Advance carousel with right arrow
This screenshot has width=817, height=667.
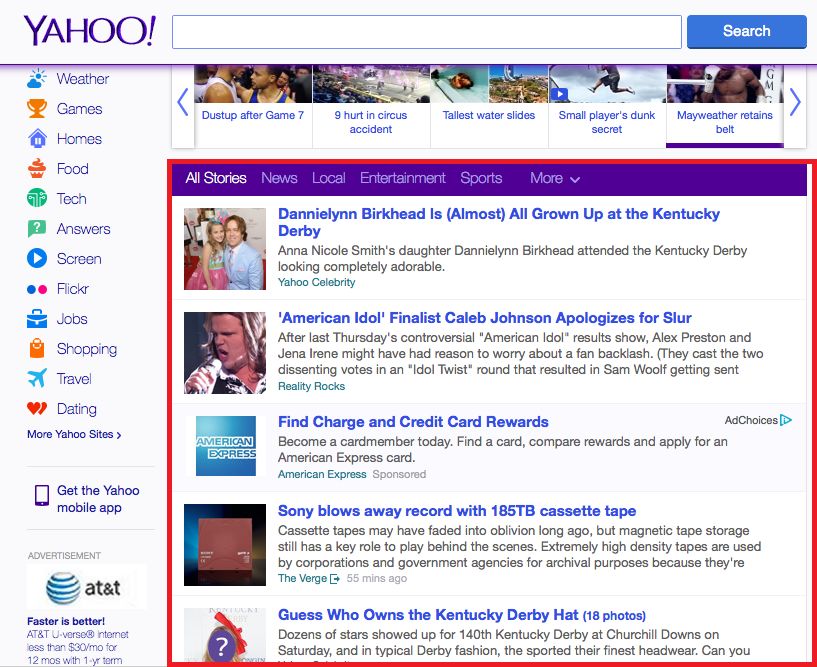tap(795, 102)
